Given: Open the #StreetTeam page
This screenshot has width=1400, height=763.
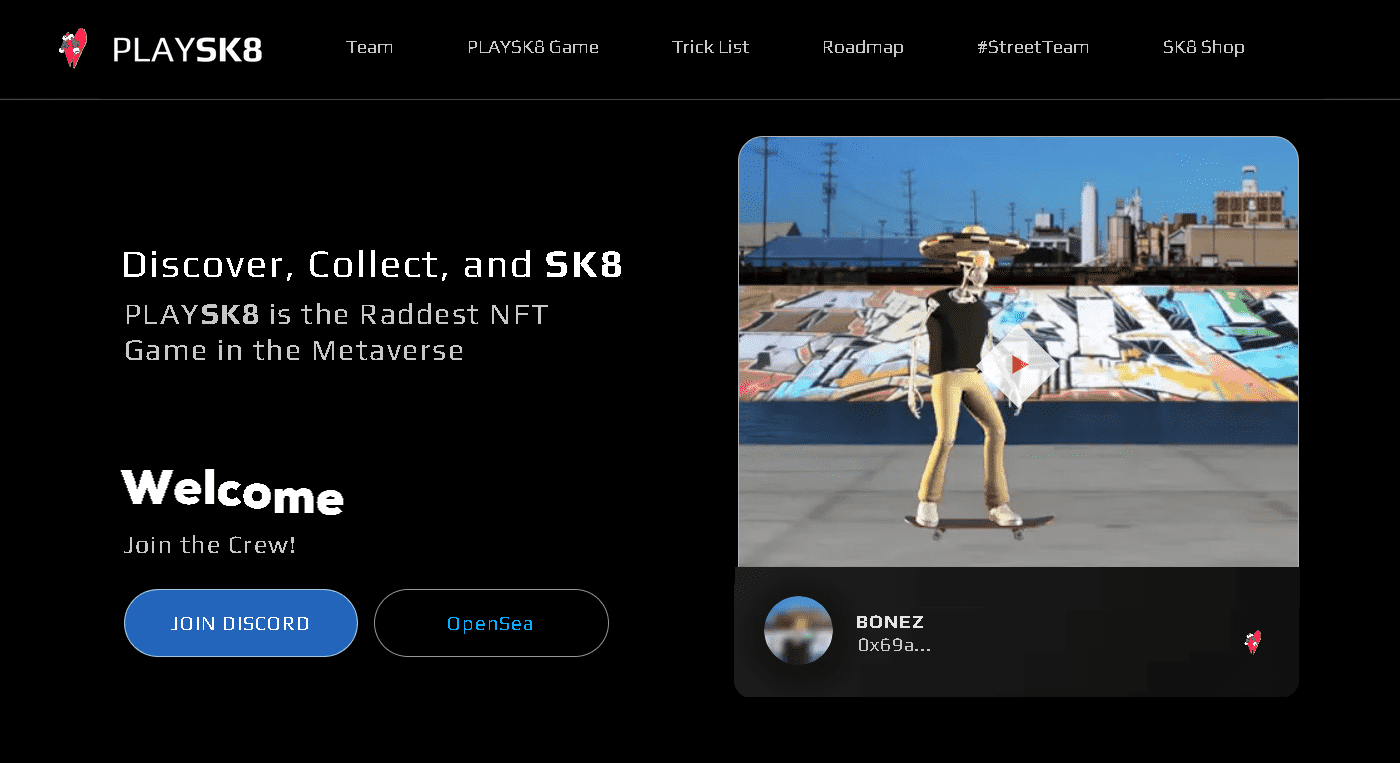Looking at the screenshot, I should (x=1032, y=47).
